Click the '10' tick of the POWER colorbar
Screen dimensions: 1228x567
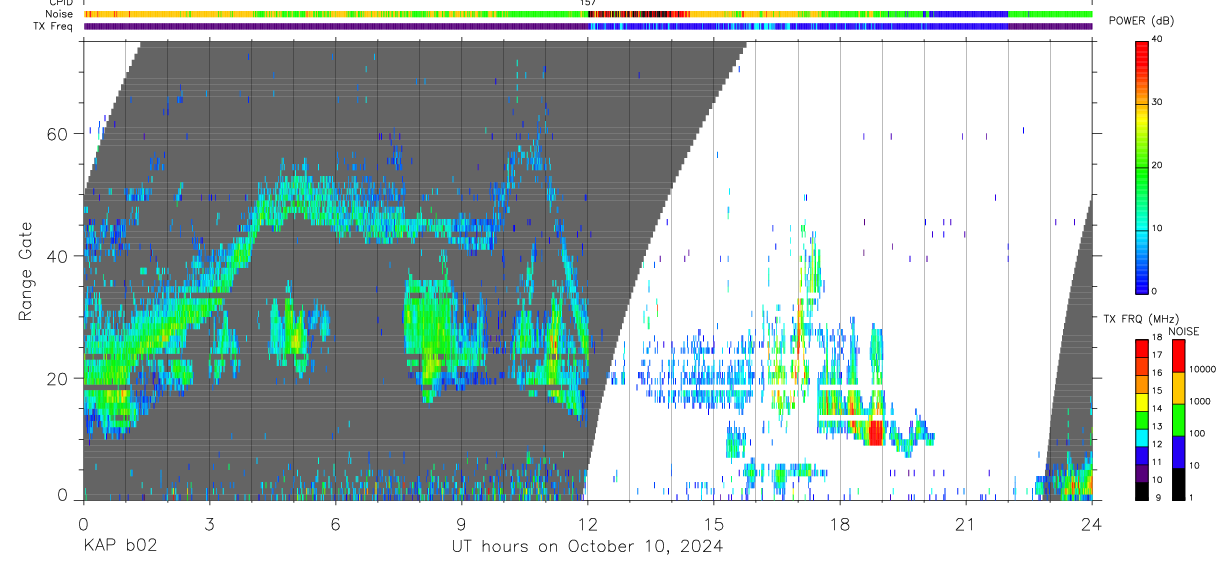coord(1158,229)
